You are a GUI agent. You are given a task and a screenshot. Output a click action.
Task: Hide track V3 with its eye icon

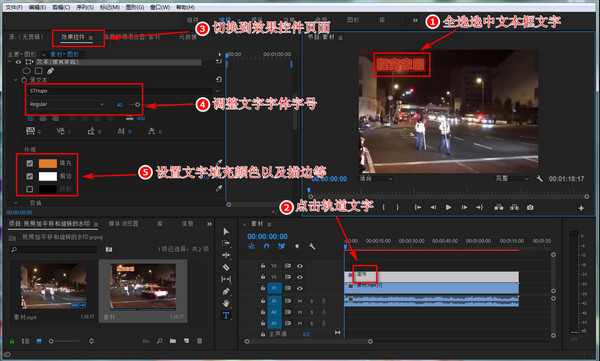(x=300, y=266)
